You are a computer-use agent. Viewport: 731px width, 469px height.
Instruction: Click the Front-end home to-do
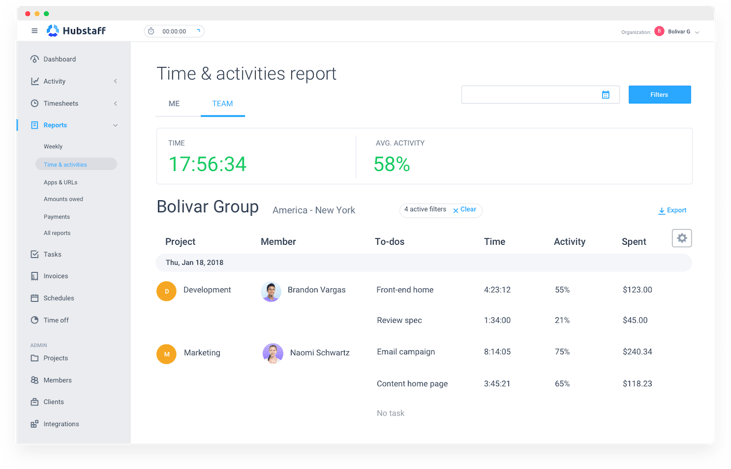(x=405, y=290)
